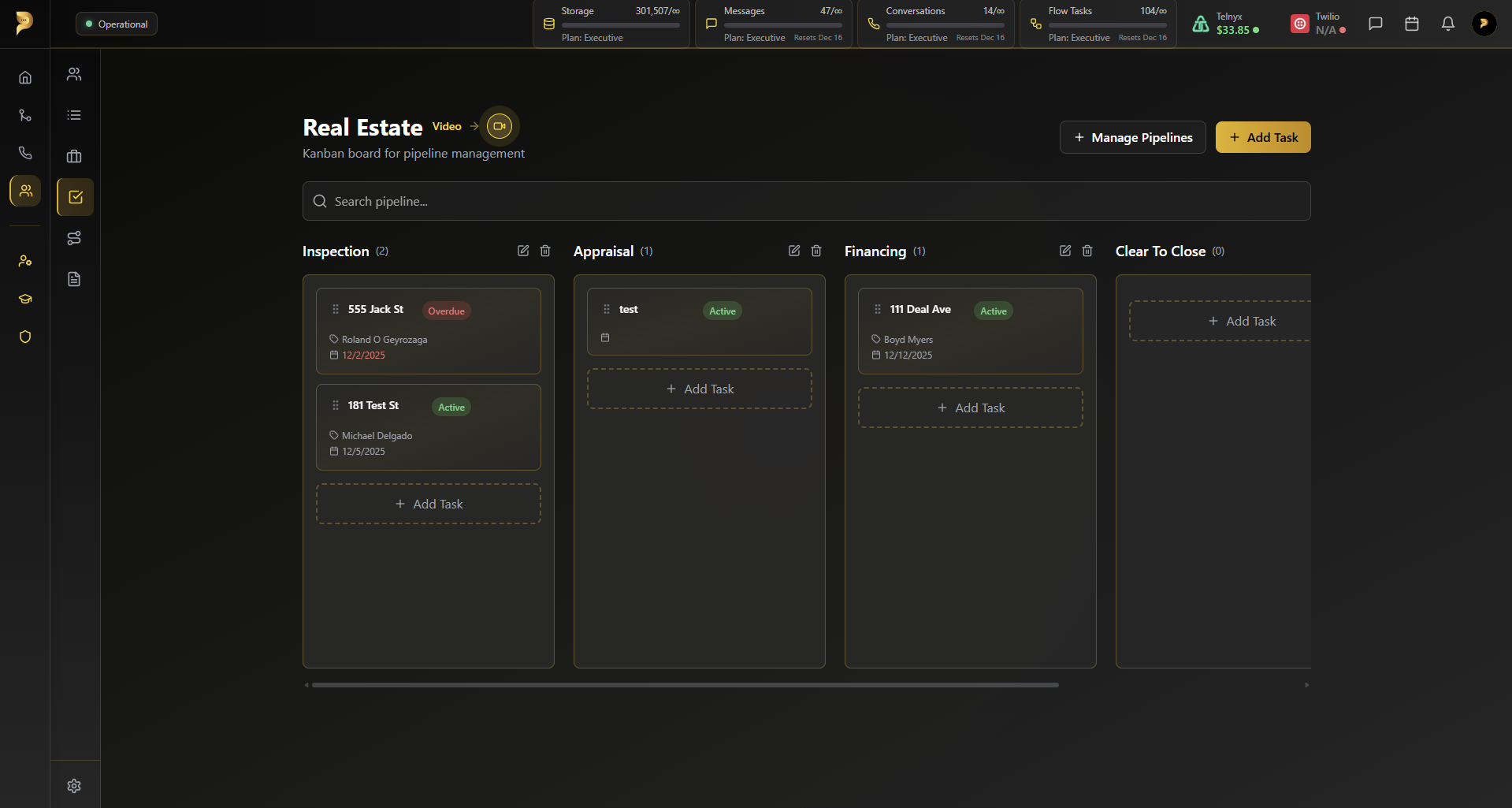Screen dimensions: 1512x808
Task: Add Task in the Appraisal column
Action: pos(700,389)
